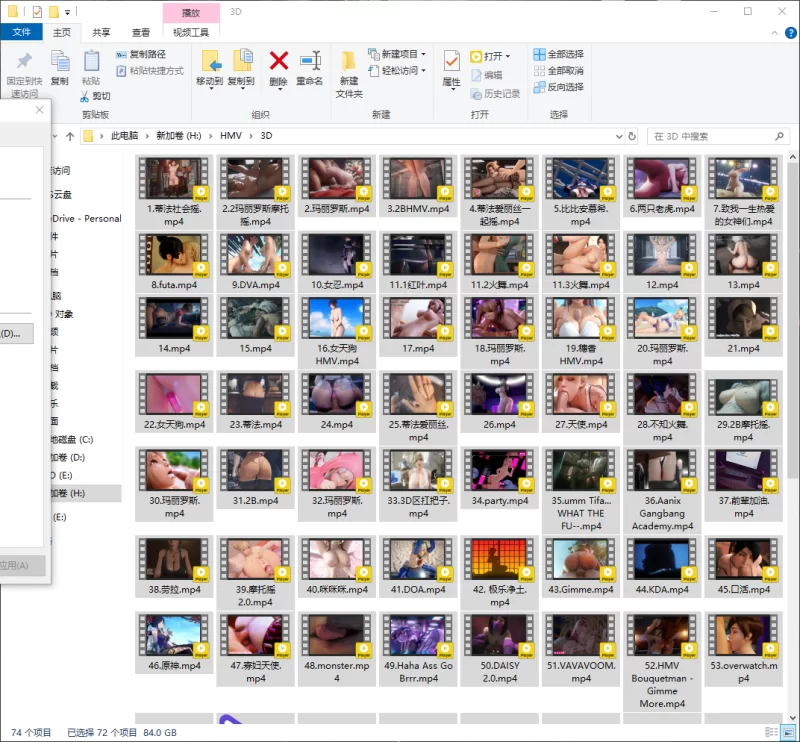Switch to details view via status bar icon
Screen dimensions: 800x742
(x=771, y=732)
